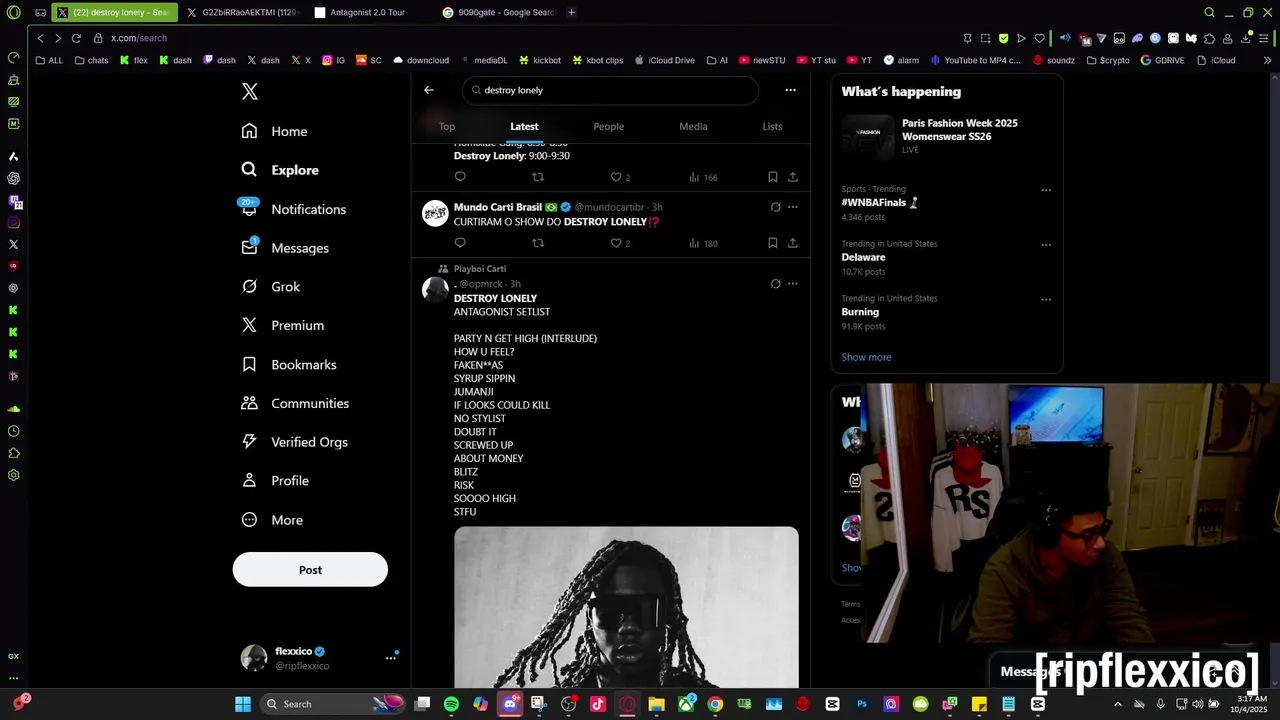Open options for the #WNBAFinals trend
Image resolution: width=1280 pixels, height=720 pixels.
1046,190
